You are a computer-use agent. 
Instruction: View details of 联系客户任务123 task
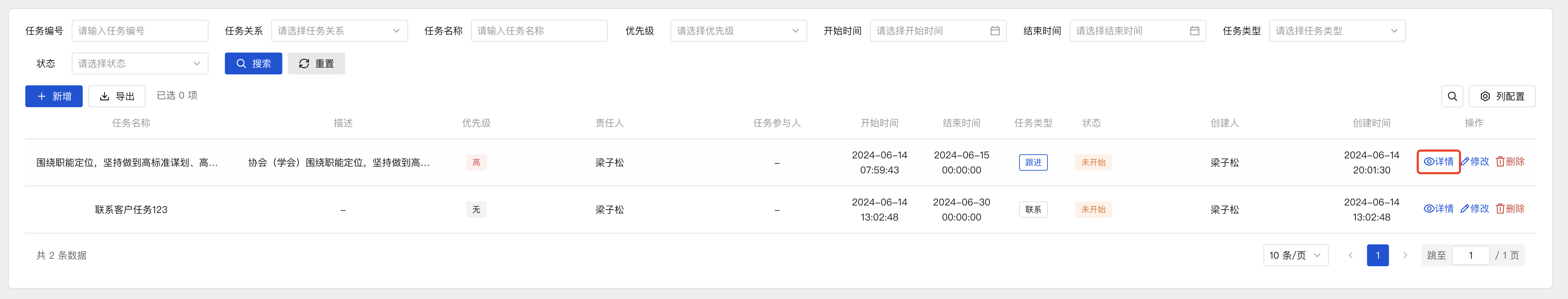click(1438, 209)
